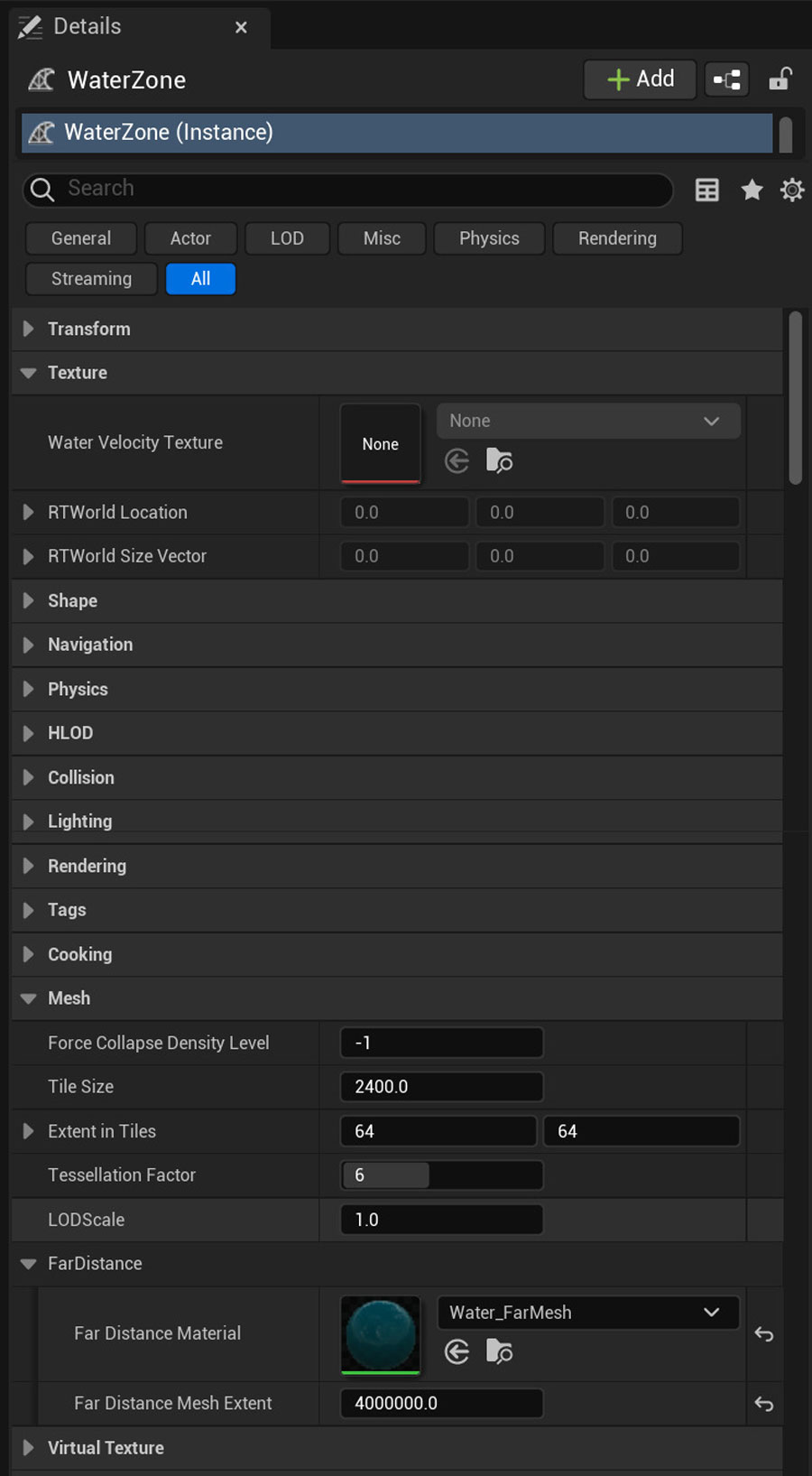
Task: Switch to the Rendering filter tab
Action: (x=617, y=238)
